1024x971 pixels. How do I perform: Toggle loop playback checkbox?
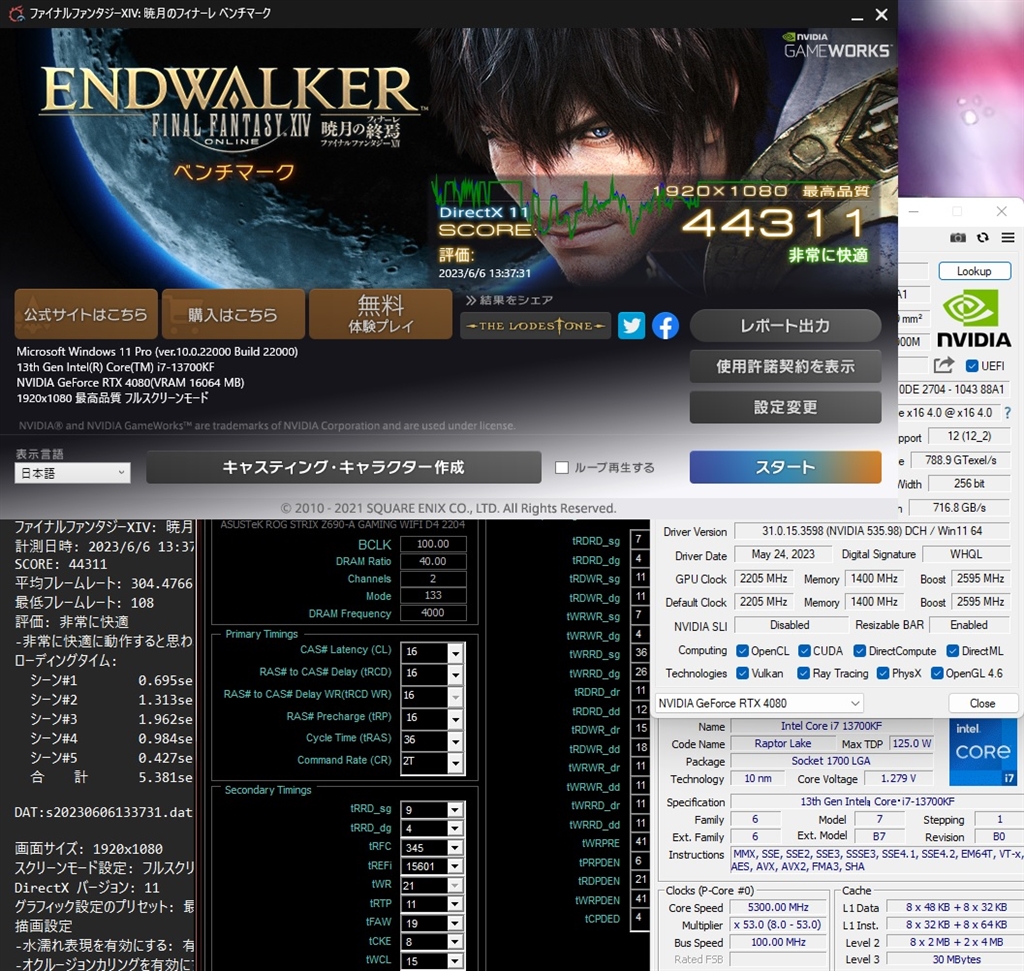click(561, 468)
